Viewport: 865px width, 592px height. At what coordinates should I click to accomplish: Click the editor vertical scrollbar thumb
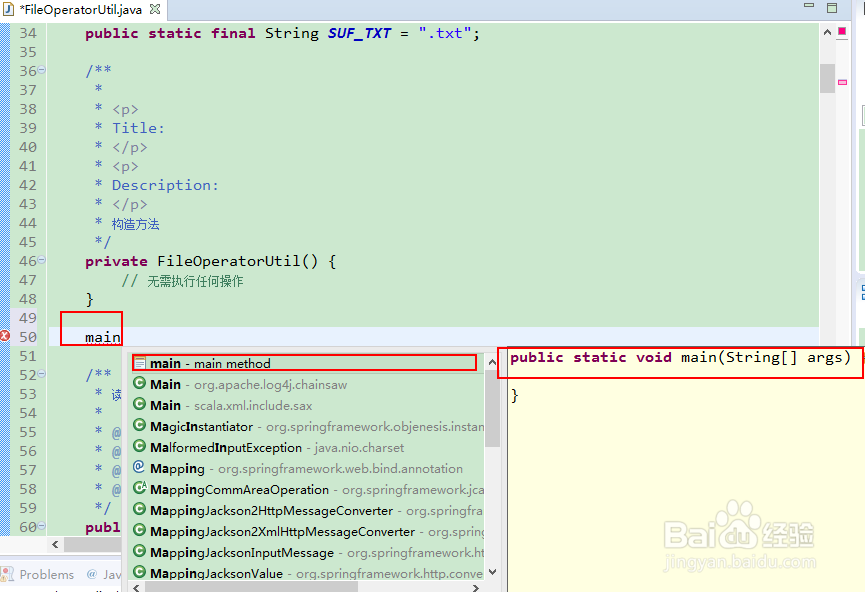coord(827,78)
